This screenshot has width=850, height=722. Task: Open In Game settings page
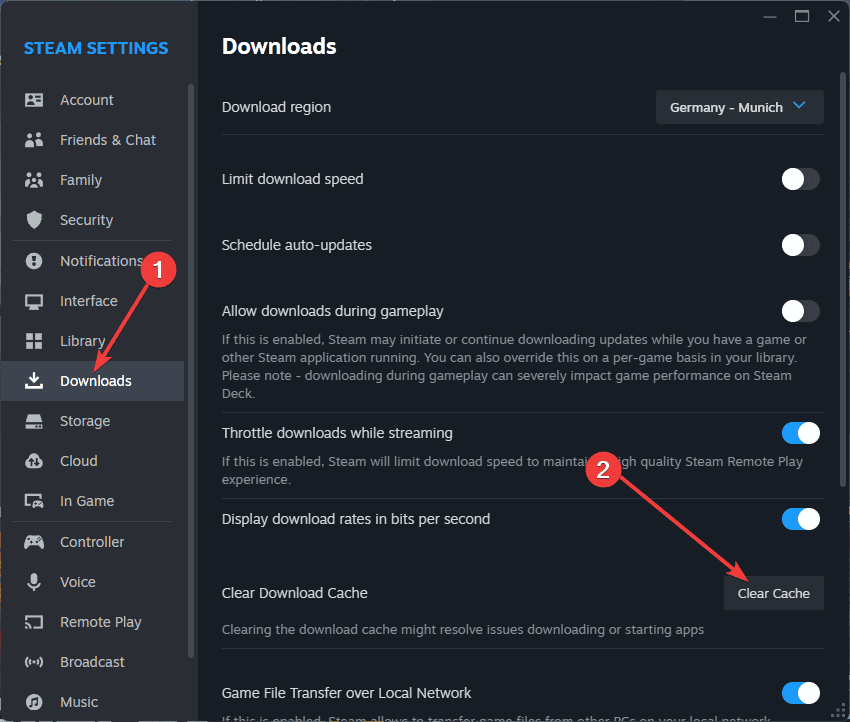(x=93, y=501)
